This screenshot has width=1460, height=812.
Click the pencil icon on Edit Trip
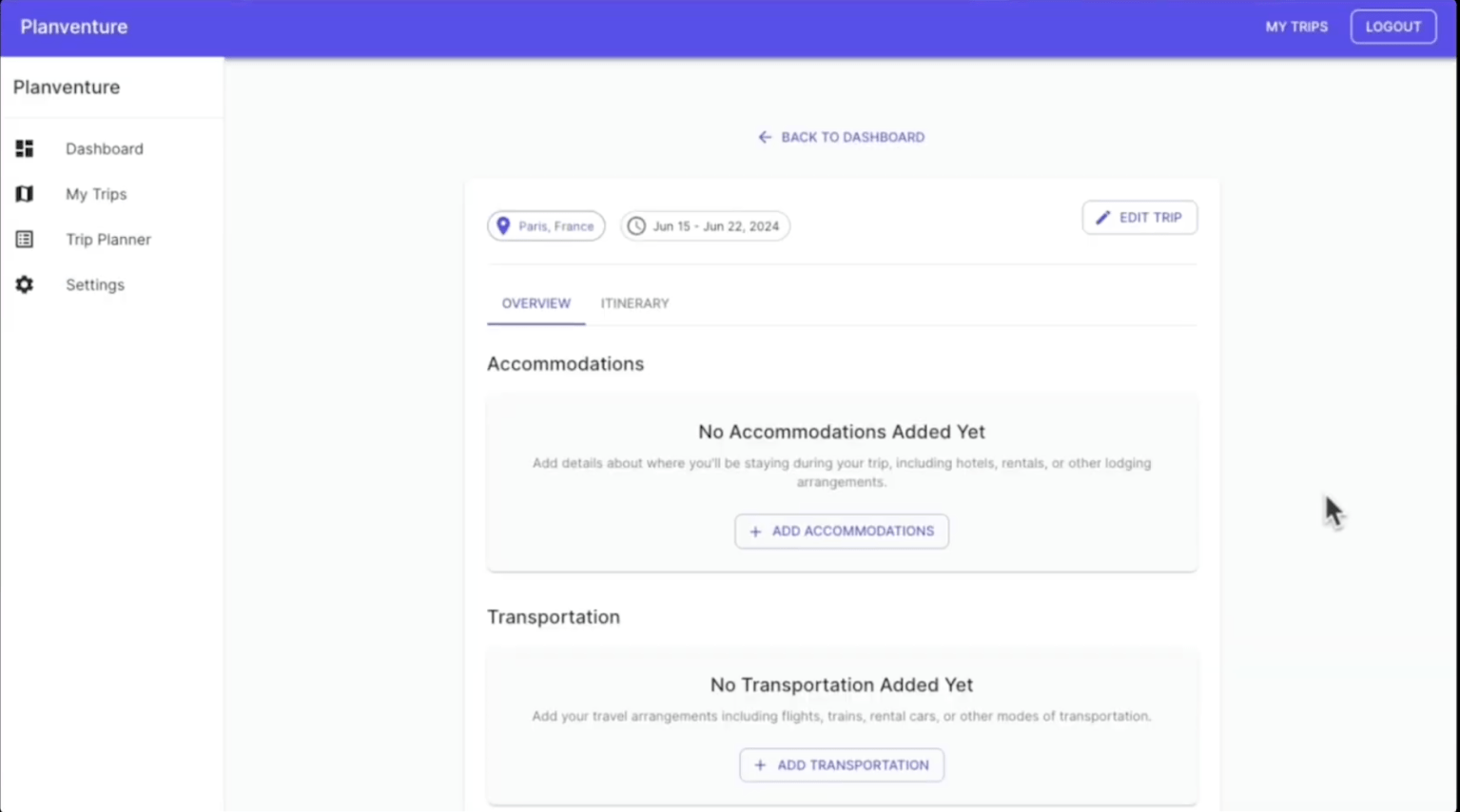[x=1102, y=217]
